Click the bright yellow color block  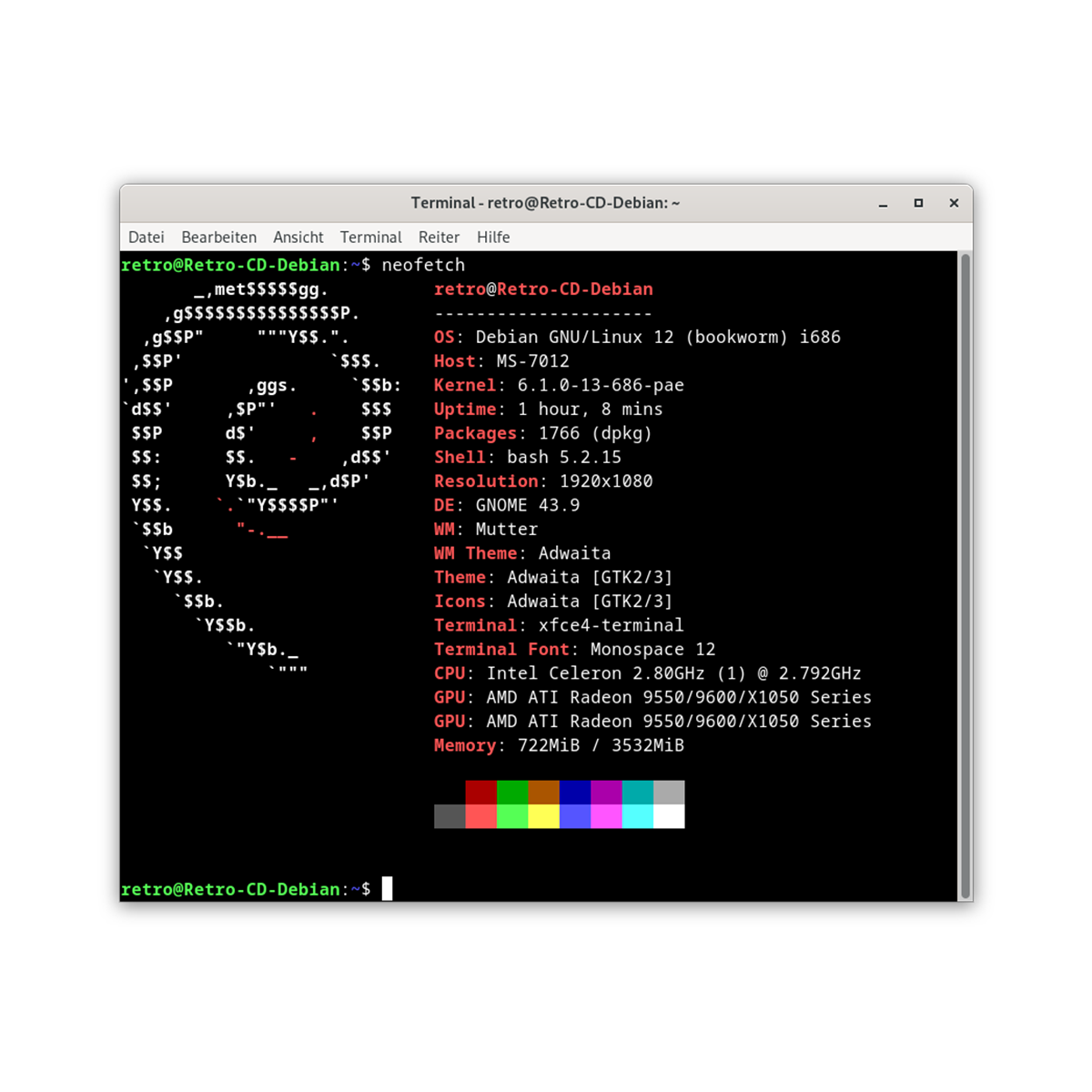pyautogui.click(x=543, y=816)
